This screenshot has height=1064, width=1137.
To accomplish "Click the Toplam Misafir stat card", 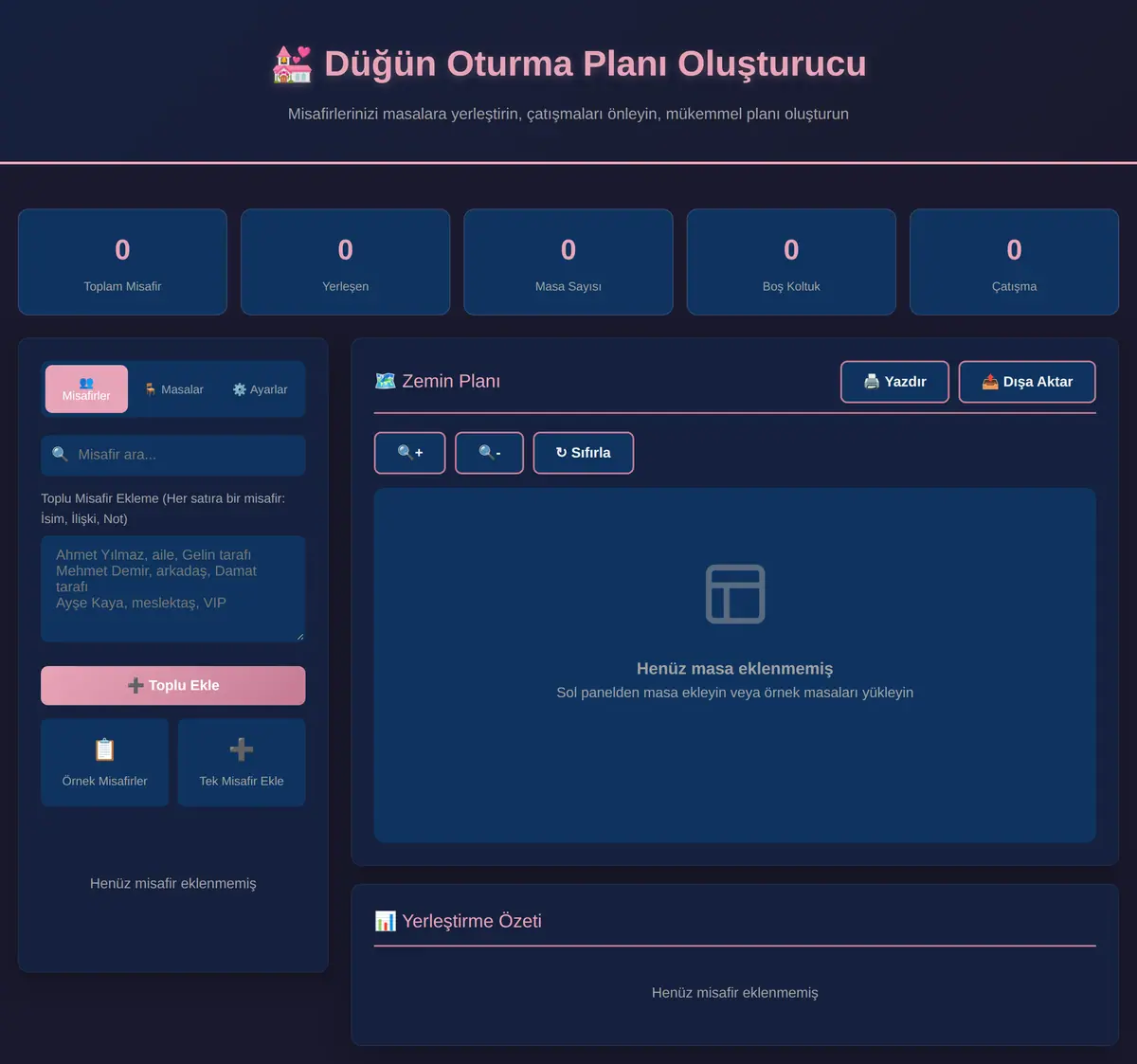I will point(122,262).
